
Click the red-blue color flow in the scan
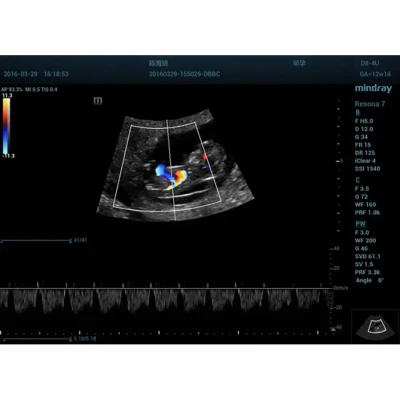tap(172, 178)
